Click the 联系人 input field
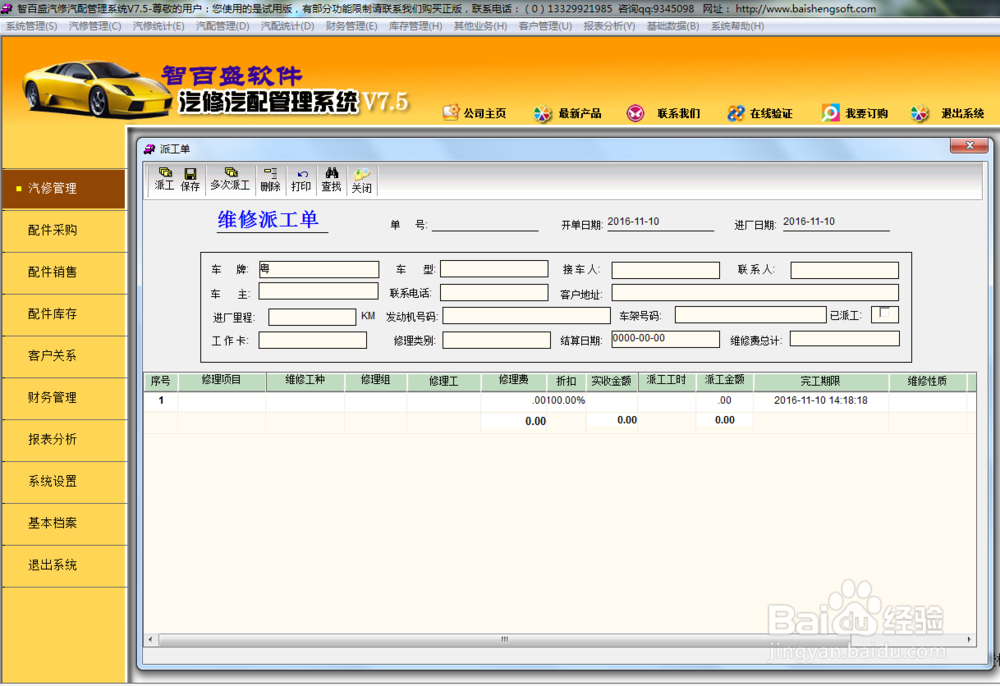 click(844, 270)
